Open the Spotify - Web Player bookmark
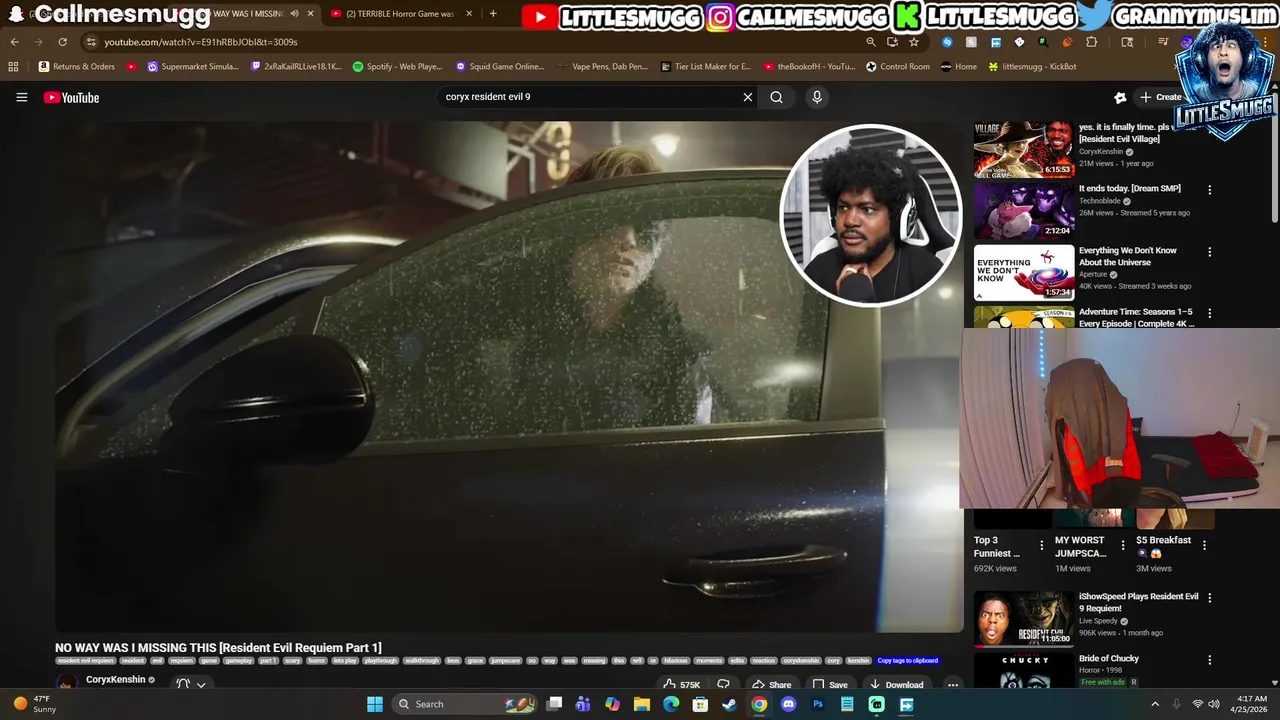The image size is (1280, 720). click(x=397, y=66)
